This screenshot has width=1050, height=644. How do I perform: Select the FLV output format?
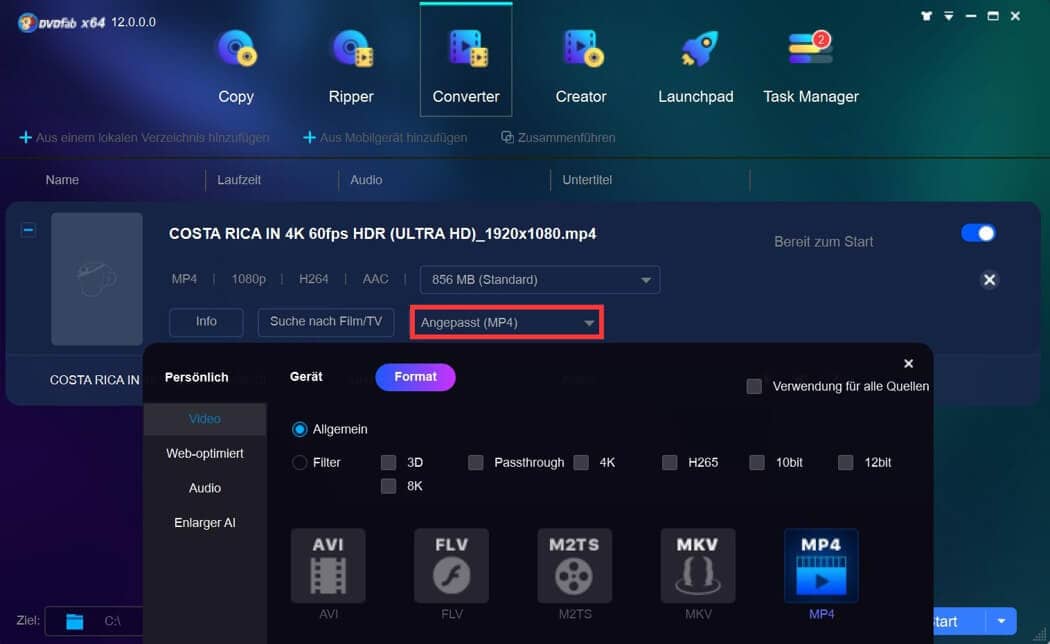(451, 565)
